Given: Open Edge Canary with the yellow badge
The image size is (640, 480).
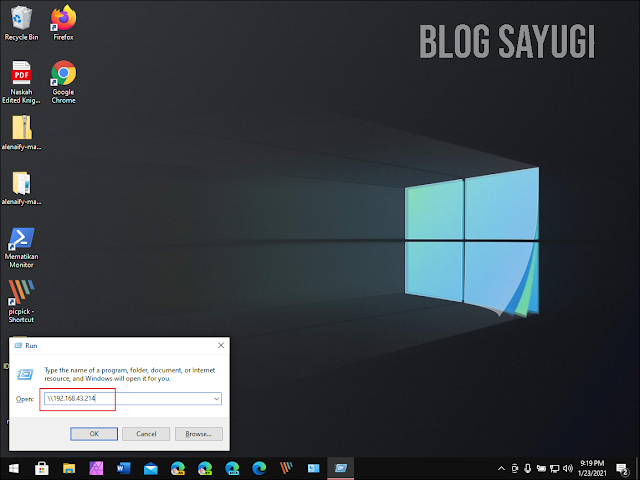Looking at the screenshot, I should click(178, 468).
